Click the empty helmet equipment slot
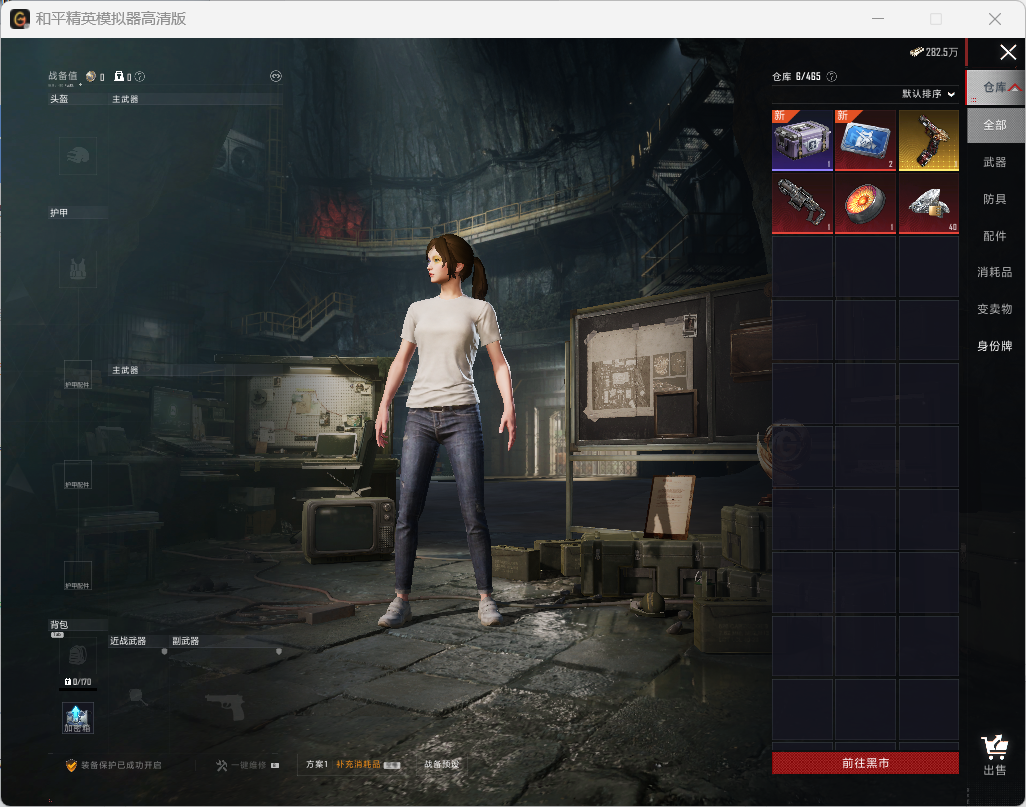This screenshot has height=807, width=1026. pyautogui.click(x=78, y=156)
